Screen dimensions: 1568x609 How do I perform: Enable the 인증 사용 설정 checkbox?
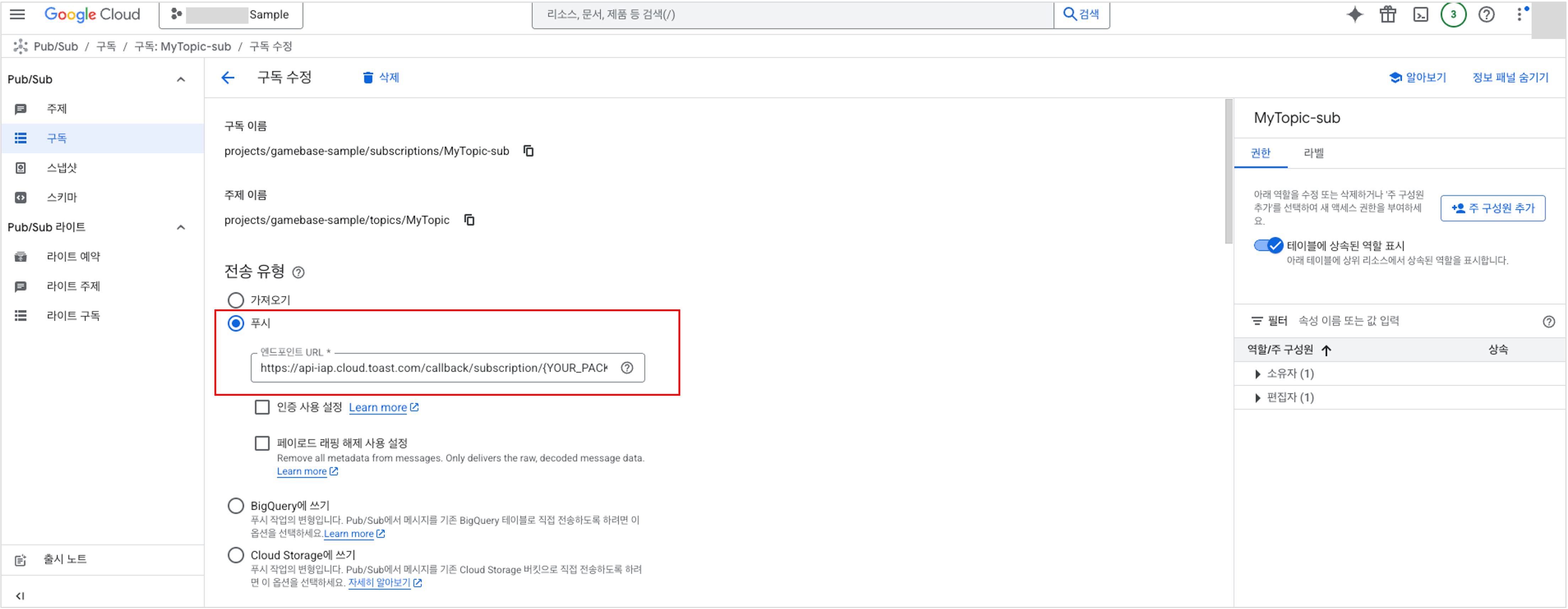point(262,407)
